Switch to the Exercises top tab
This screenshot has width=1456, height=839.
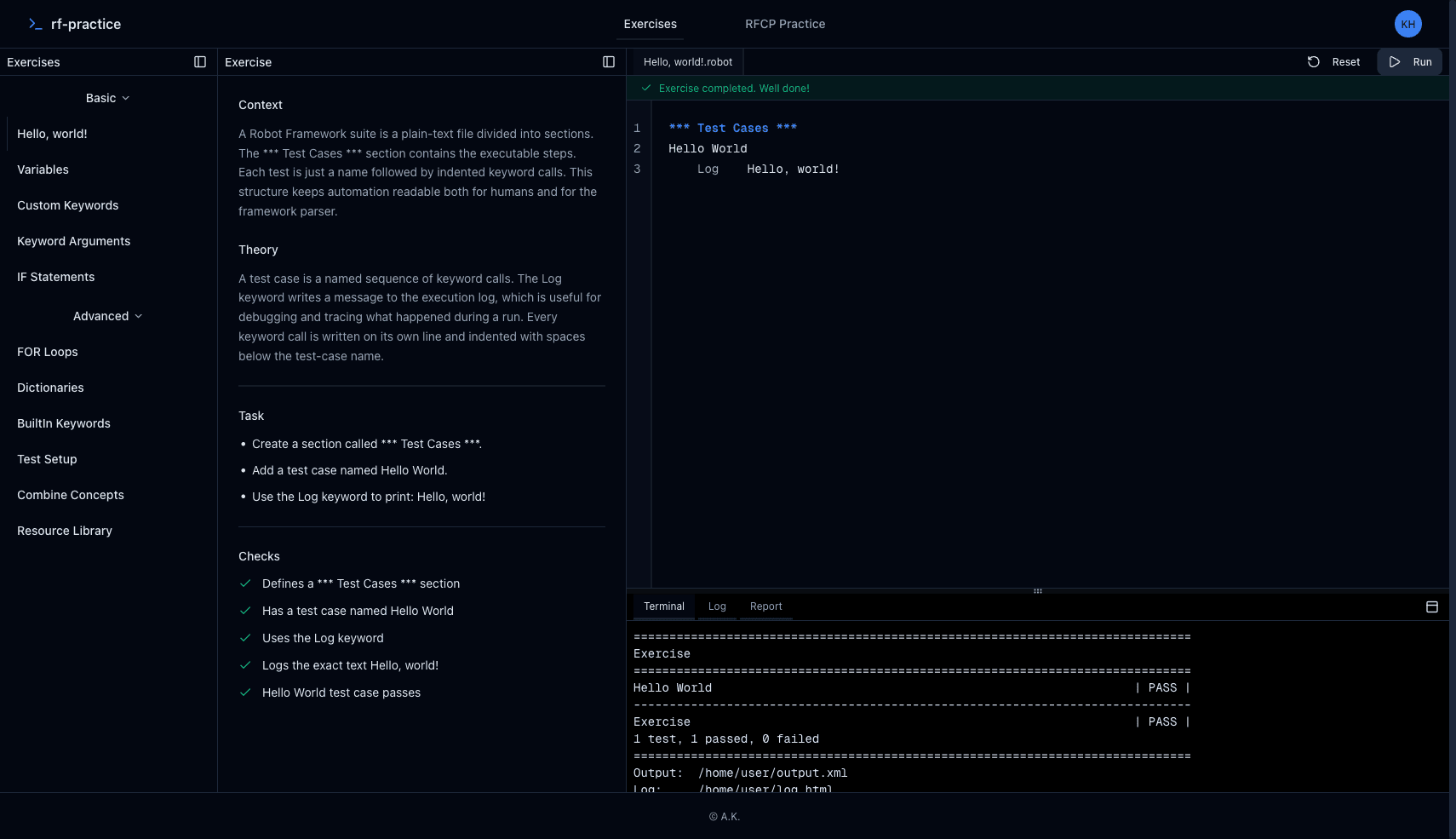point(650,24)
